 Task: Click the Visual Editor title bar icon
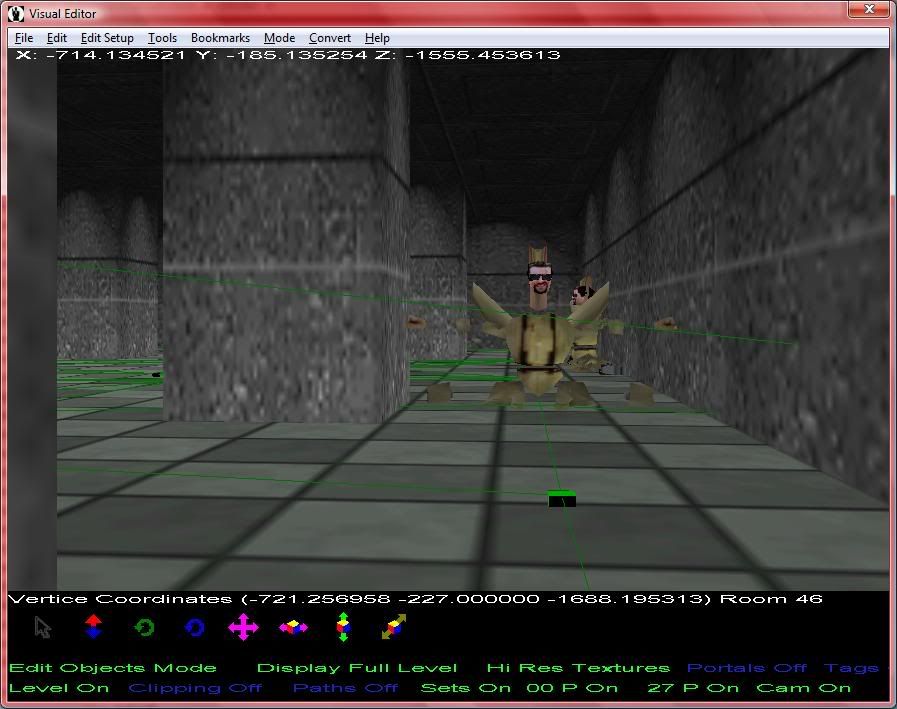coord(16,13)
